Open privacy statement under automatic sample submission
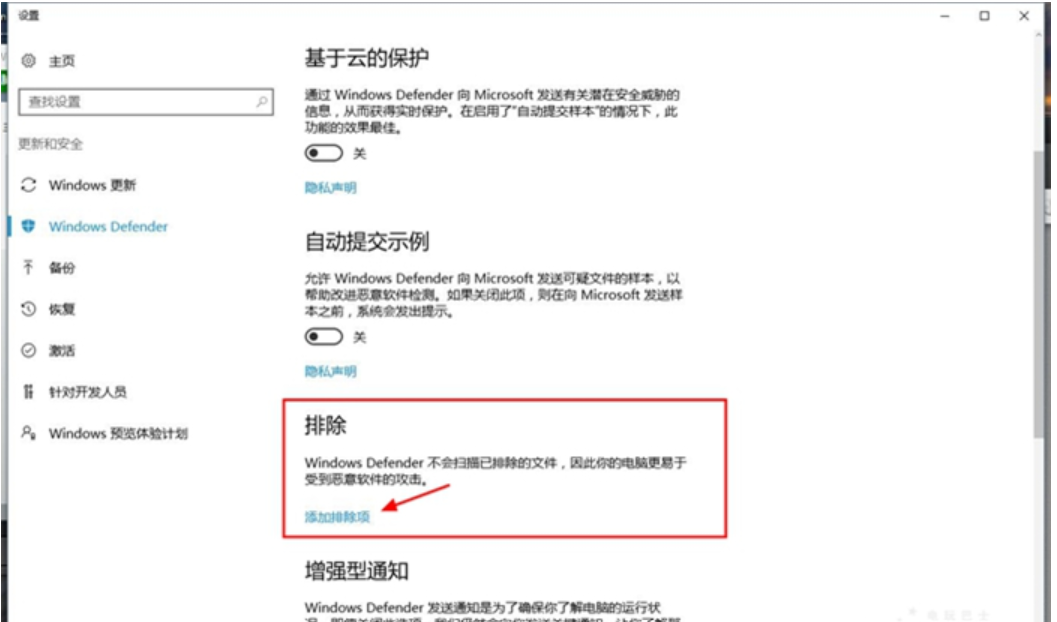 (x=330, y=371)
